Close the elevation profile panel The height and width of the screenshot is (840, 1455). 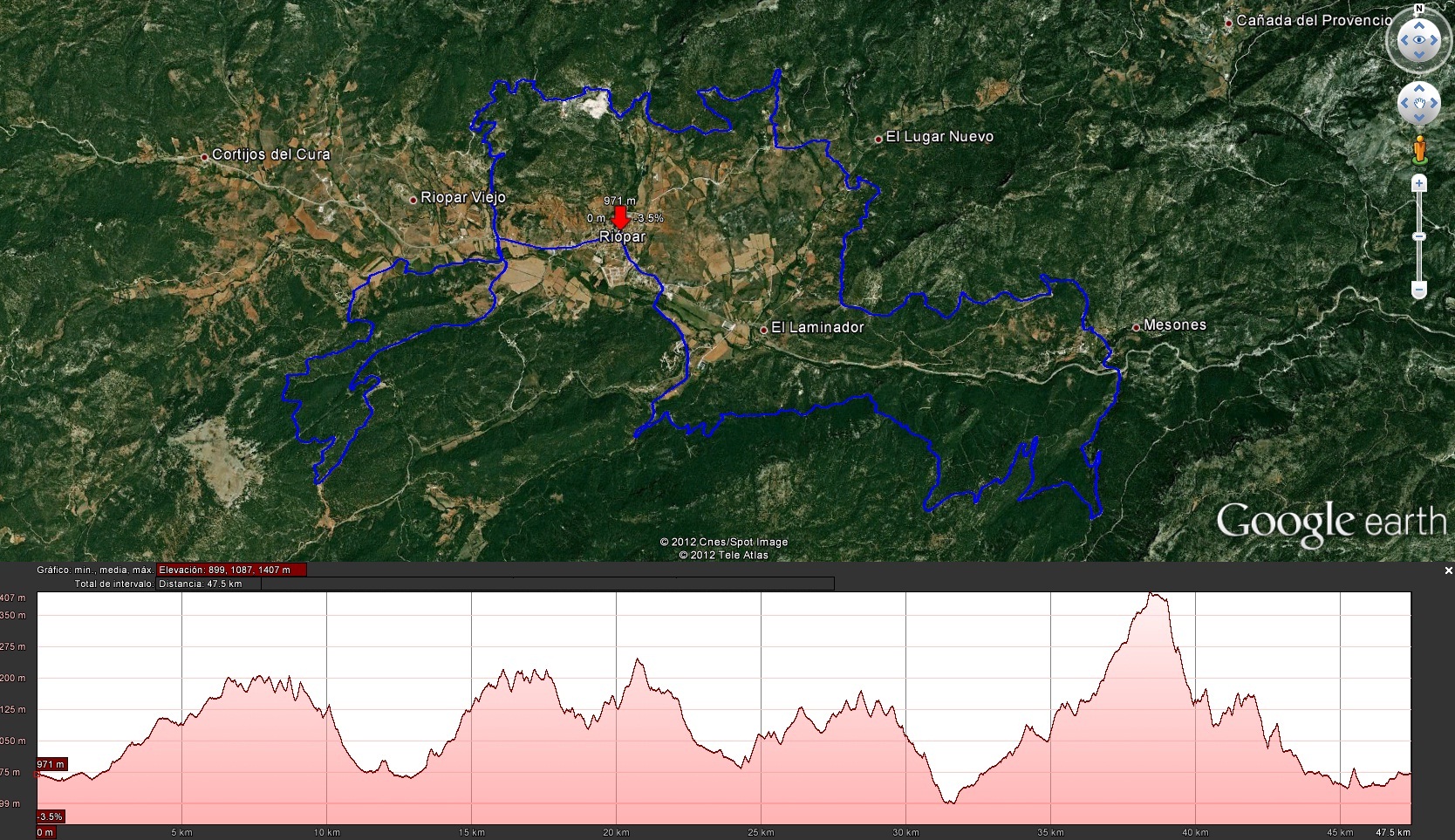click(1449, 570)
